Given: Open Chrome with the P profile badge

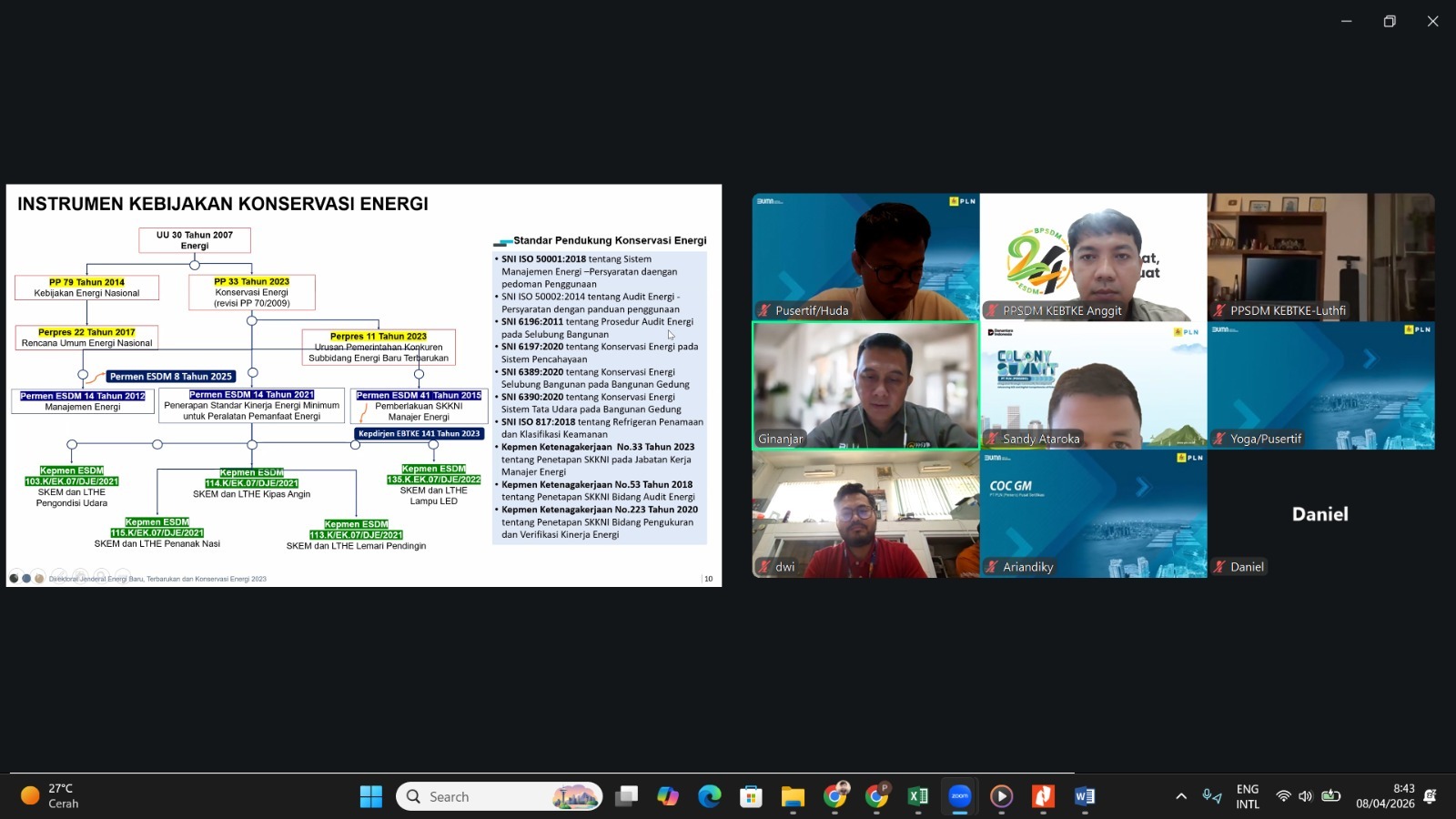Looking at the screenshot, I should tap(876, 796).
